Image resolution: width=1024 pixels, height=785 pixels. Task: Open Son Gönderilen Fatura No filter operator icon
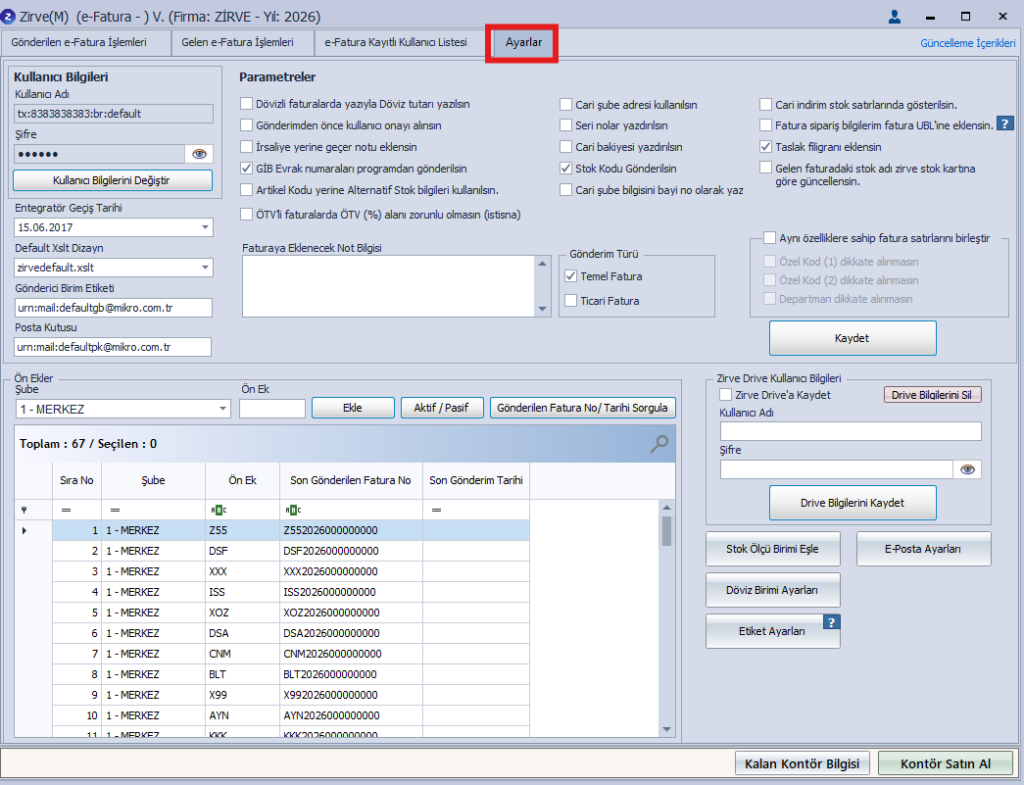tap(293, 510)
